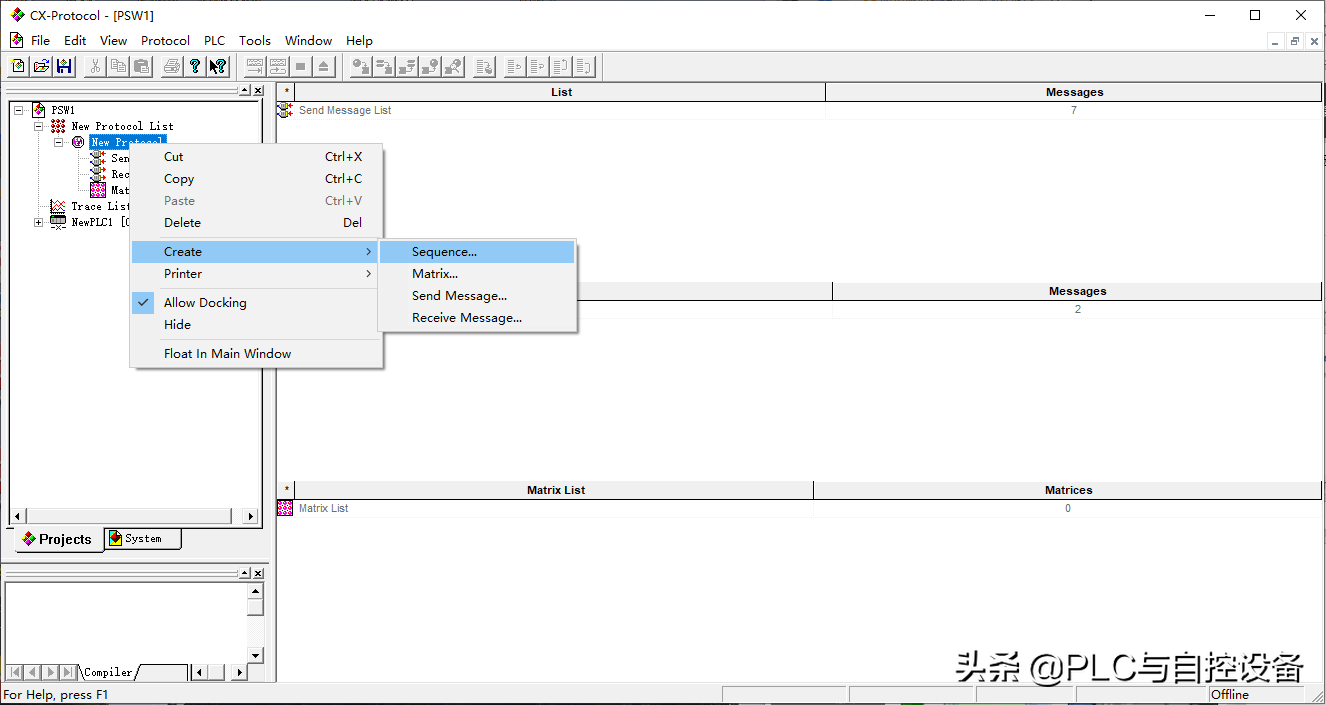Open the Window menu

tap(308, 41)
